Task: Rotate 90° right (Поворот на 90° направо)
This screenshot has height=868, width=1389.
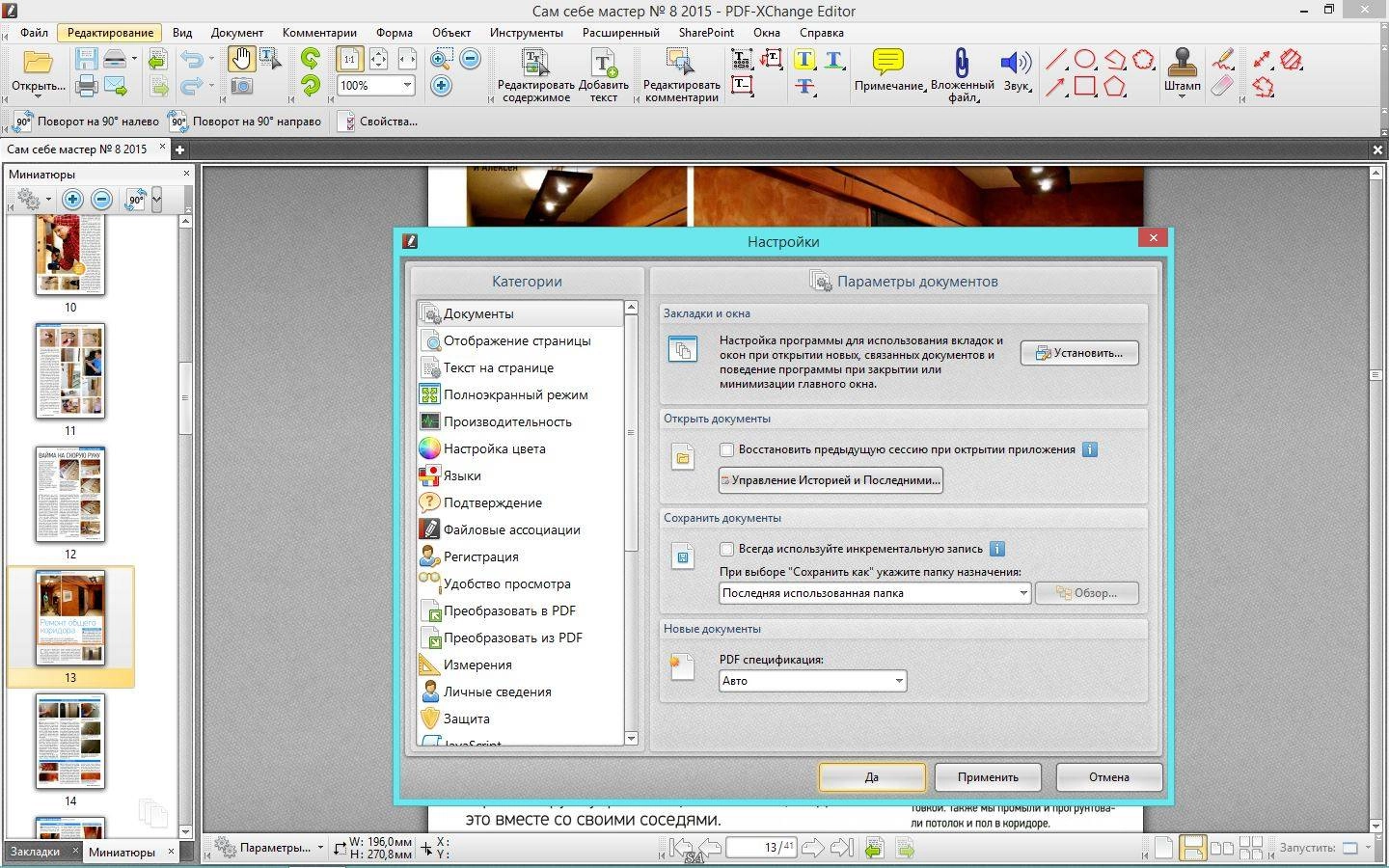Action: coord(245,122)
